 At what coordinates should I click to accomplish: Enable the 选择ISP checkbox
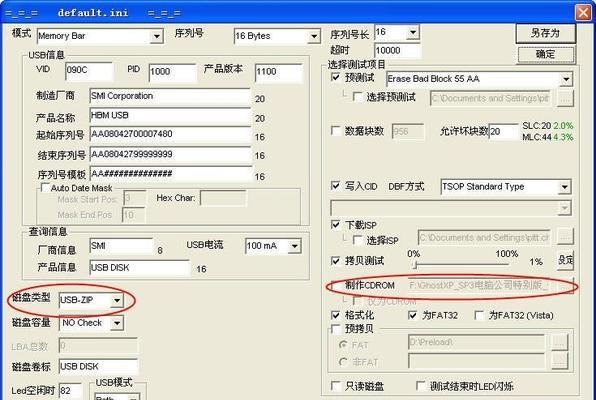coord(357,240)
